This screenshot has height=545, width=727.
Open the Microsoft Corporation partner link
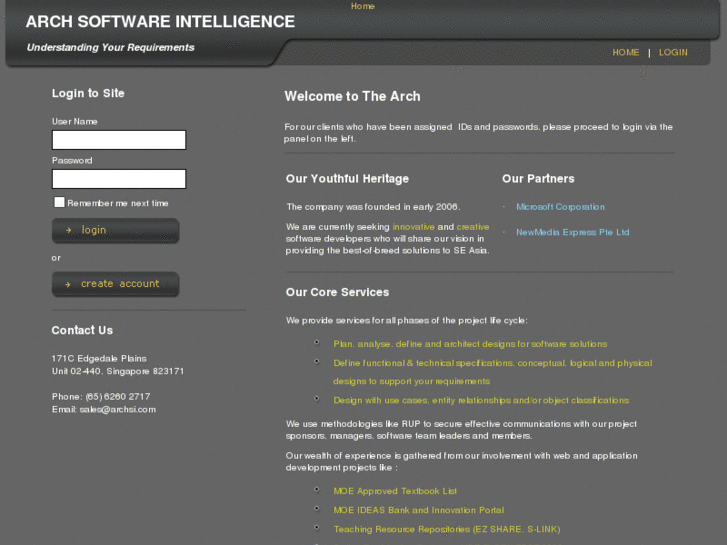coord(560,207)
